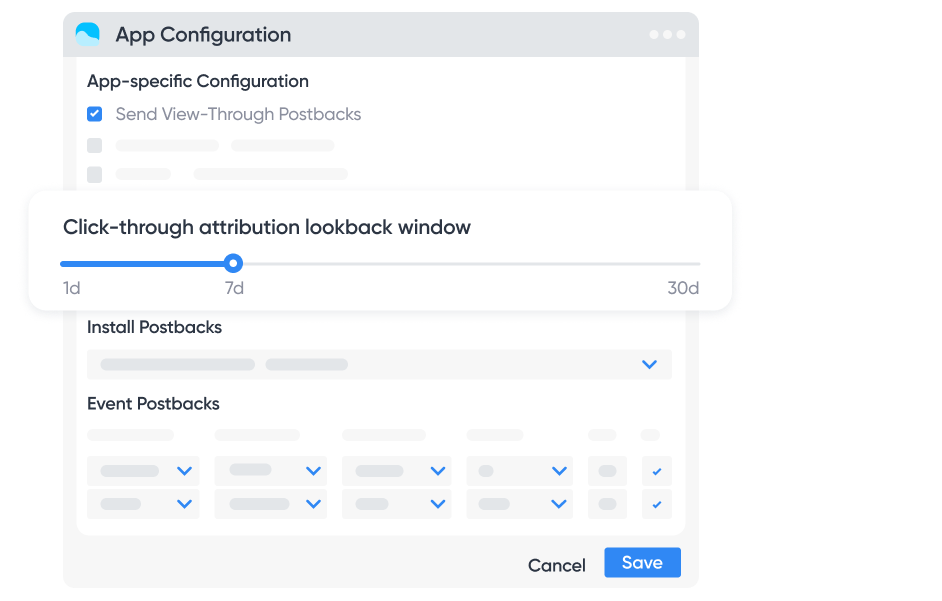The width and height of the screenshot is (942, 601).
Task: Click the checkmark icon in first event row
Action: coord(657,471)
